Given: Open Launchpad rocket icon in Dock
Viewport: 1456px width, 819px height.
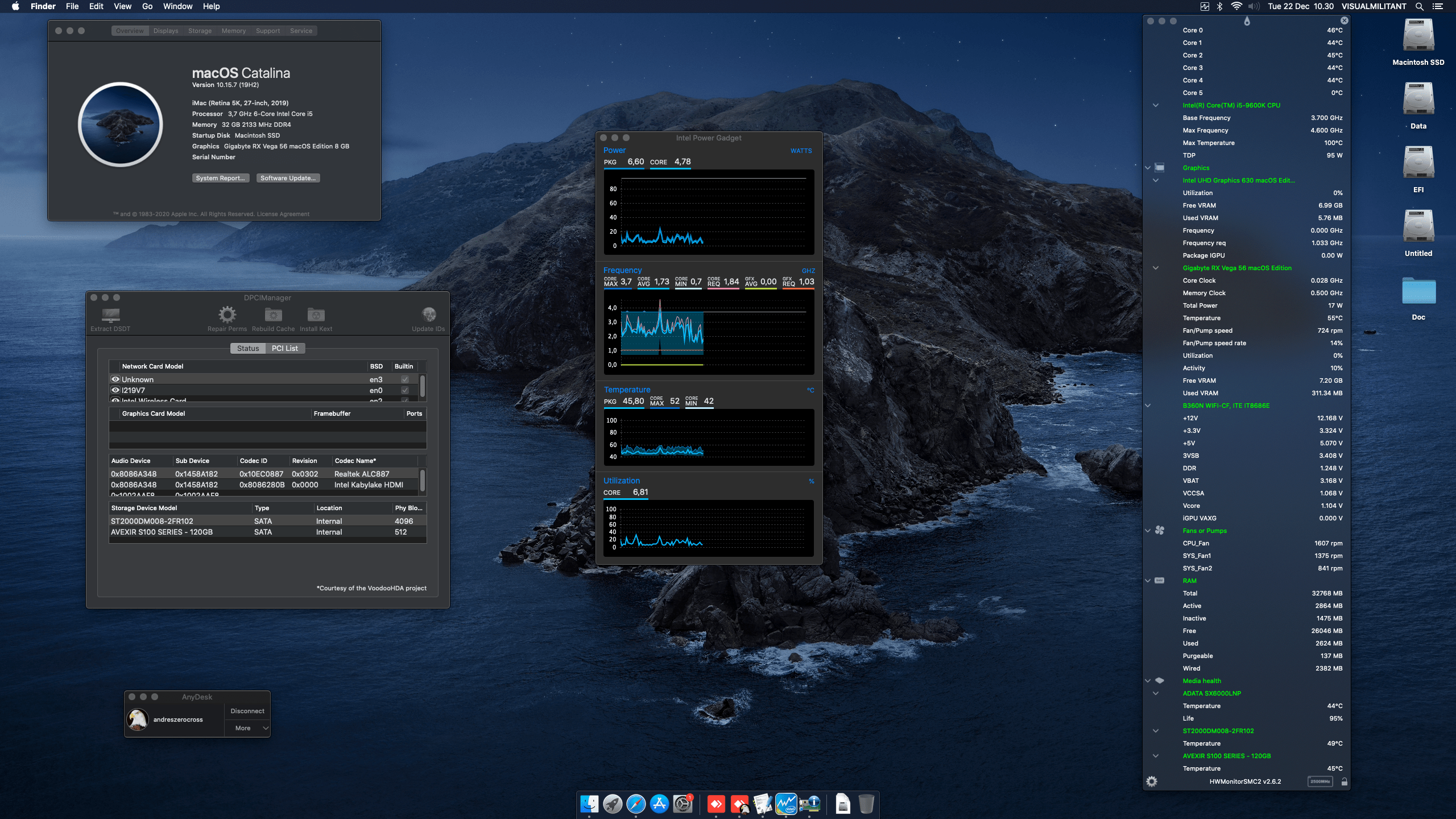Looking at the screenshot, I should 613,804.
